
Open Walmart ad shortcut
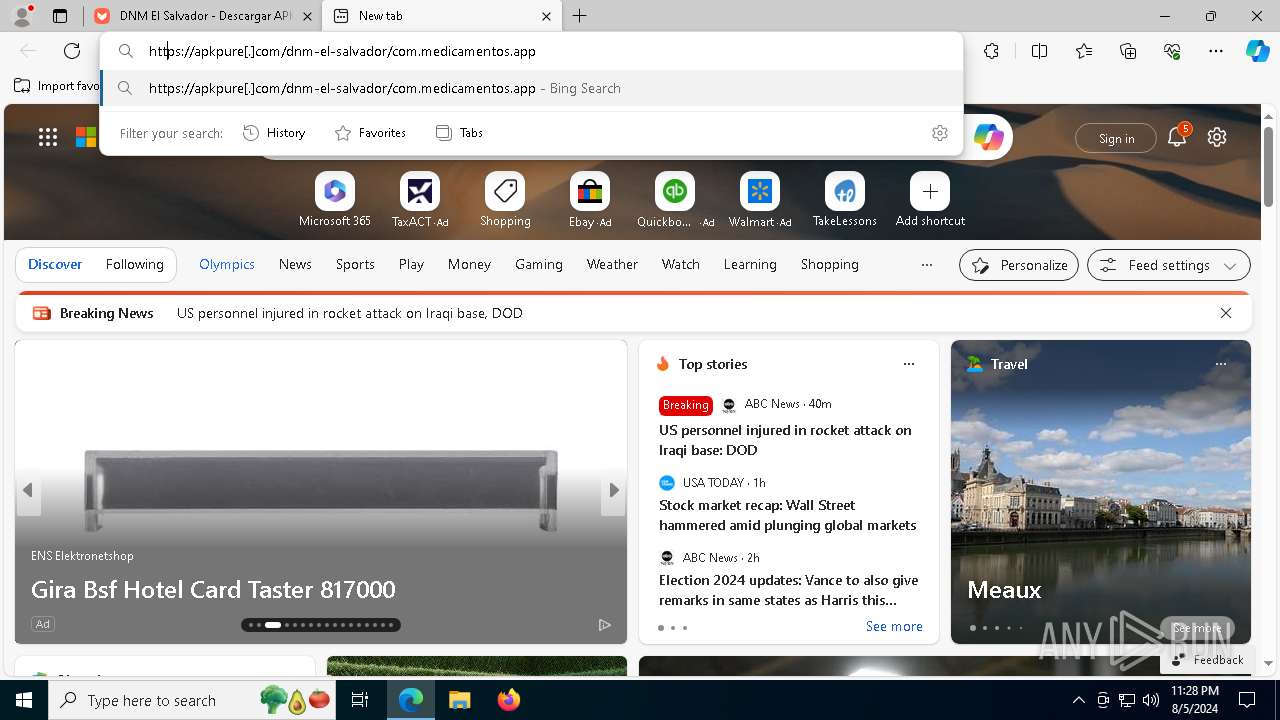[760, 200]
